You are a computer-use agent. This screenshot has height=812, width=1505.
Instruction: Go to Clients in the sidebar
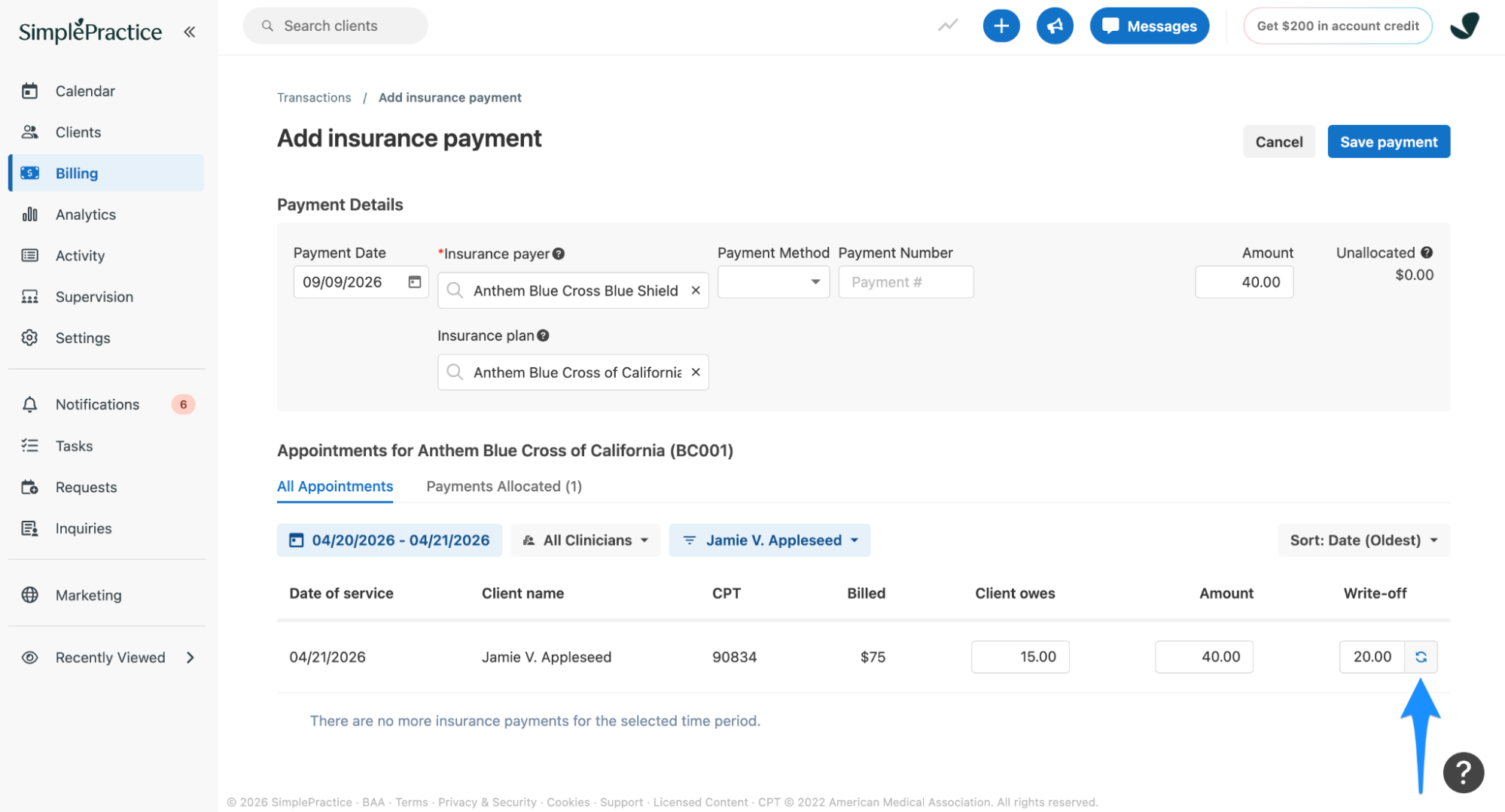[x=106, y=132]
